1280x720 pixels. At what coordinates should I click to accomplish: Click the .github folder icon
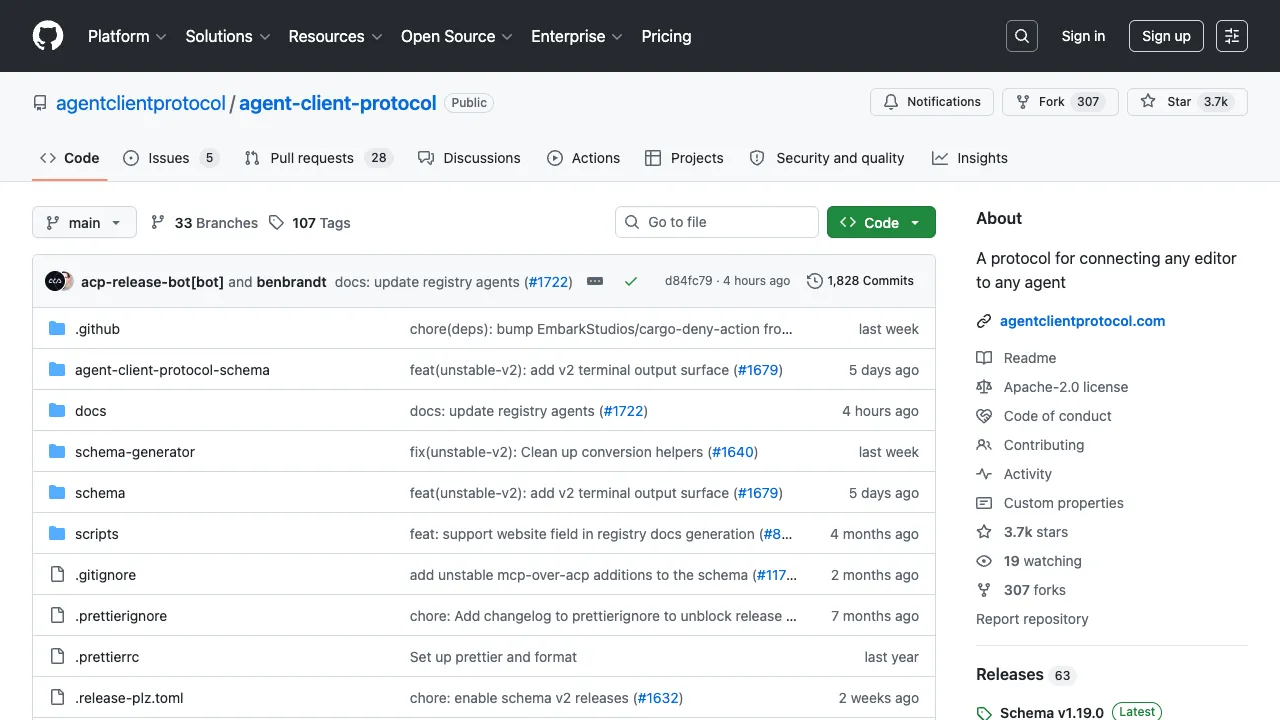tap(57, 329)
